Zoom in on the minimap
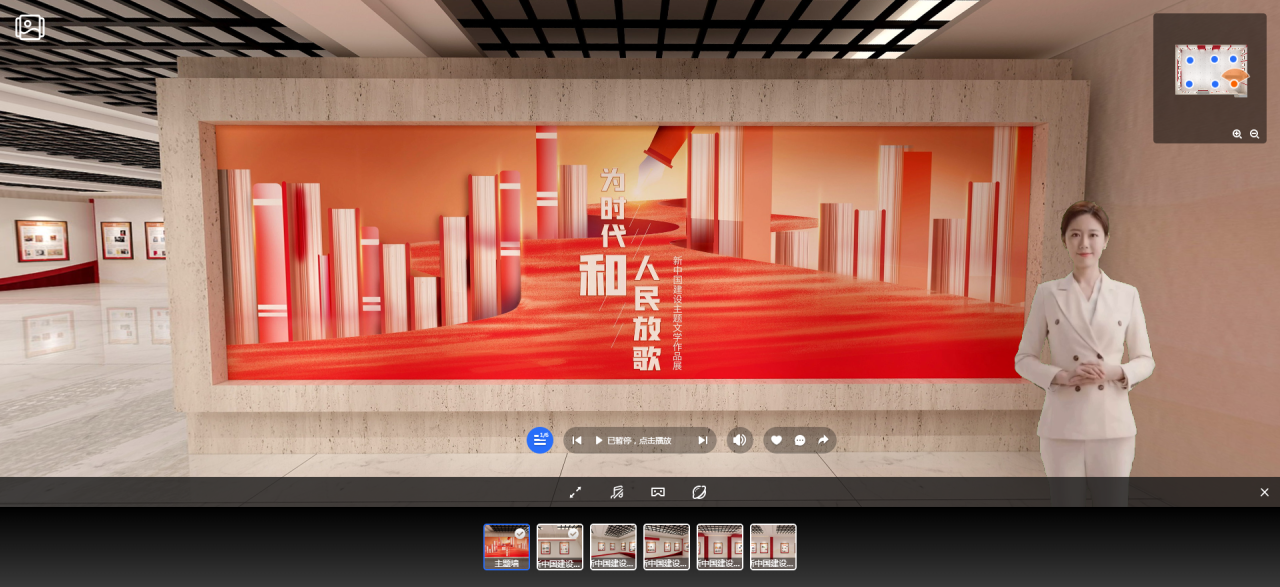1280x587 pixels. click(x=1236, y=134)
